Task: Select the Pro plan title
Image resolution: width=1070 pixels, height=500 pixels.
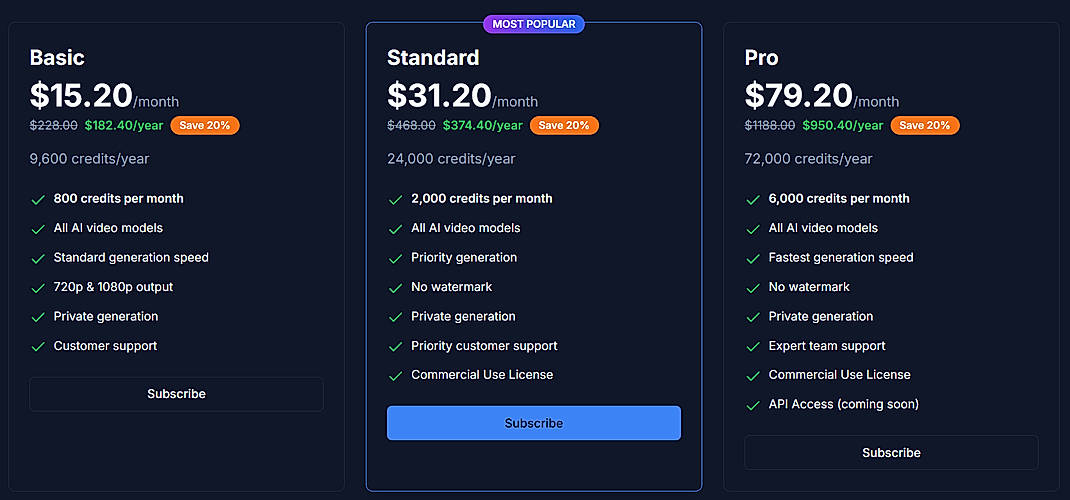Action: 762,58
